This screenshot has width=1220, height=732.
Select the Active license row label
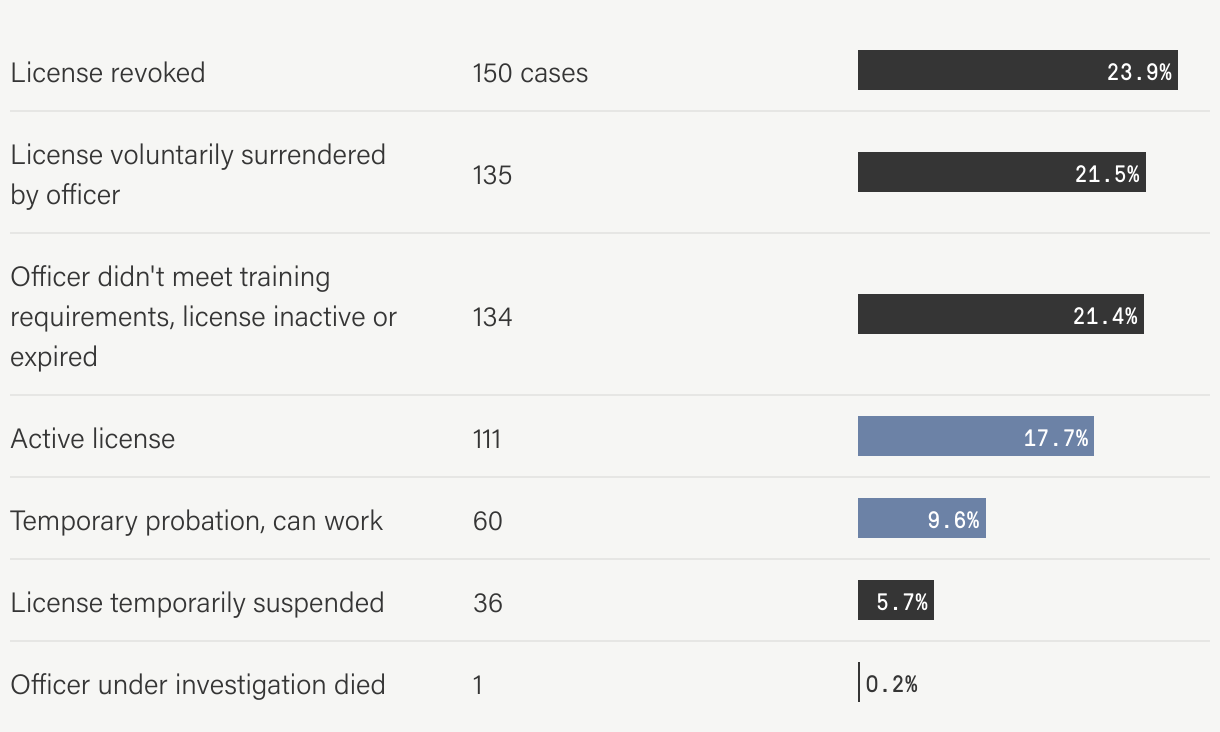pyautogui.click(x=93, y=438)
